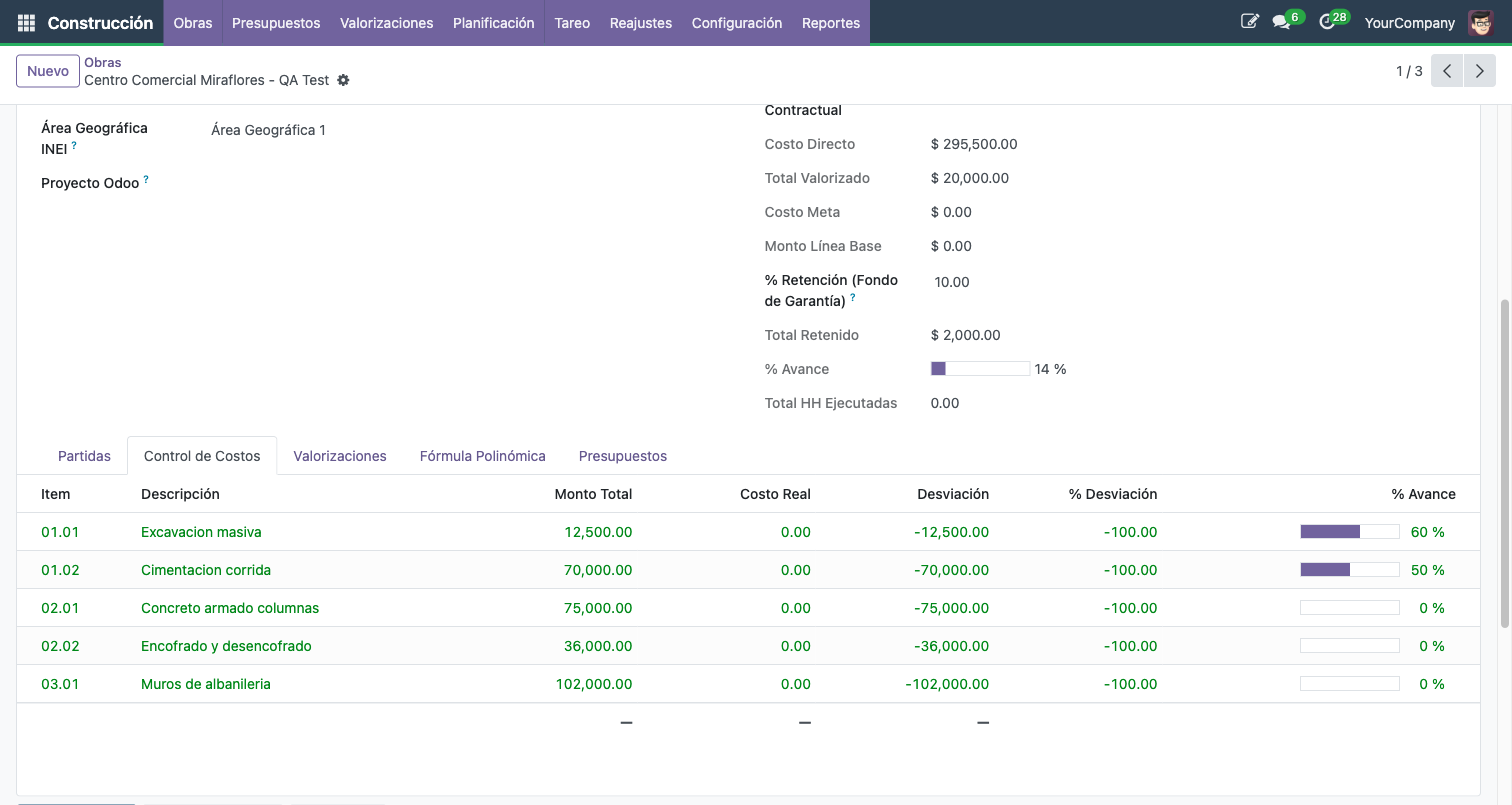The height and width of the screenshot is (805, 1512).
Task: Open the Configuración menu
Action: [x=737, y=22]
